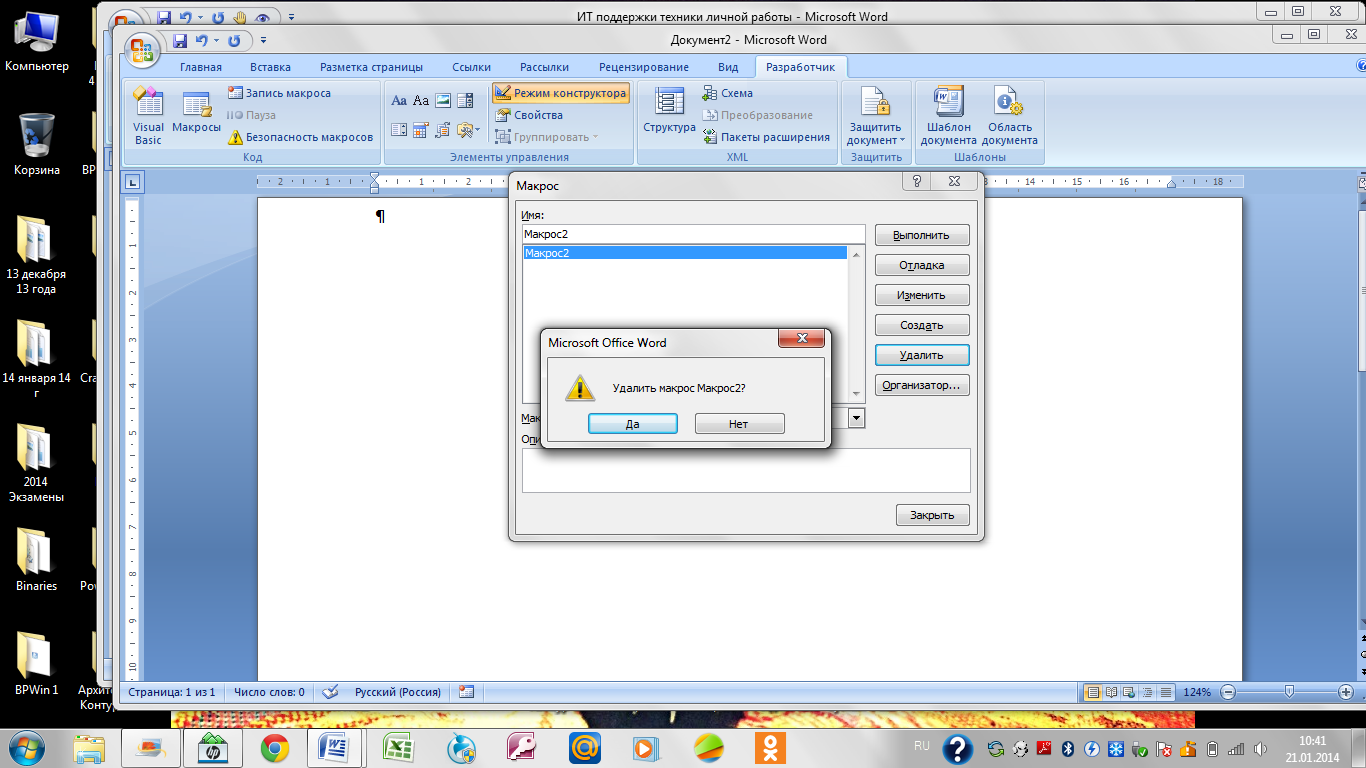The image size is (1366, 768).
Task: Confirm deletion with Да
Action: point(633,424)
